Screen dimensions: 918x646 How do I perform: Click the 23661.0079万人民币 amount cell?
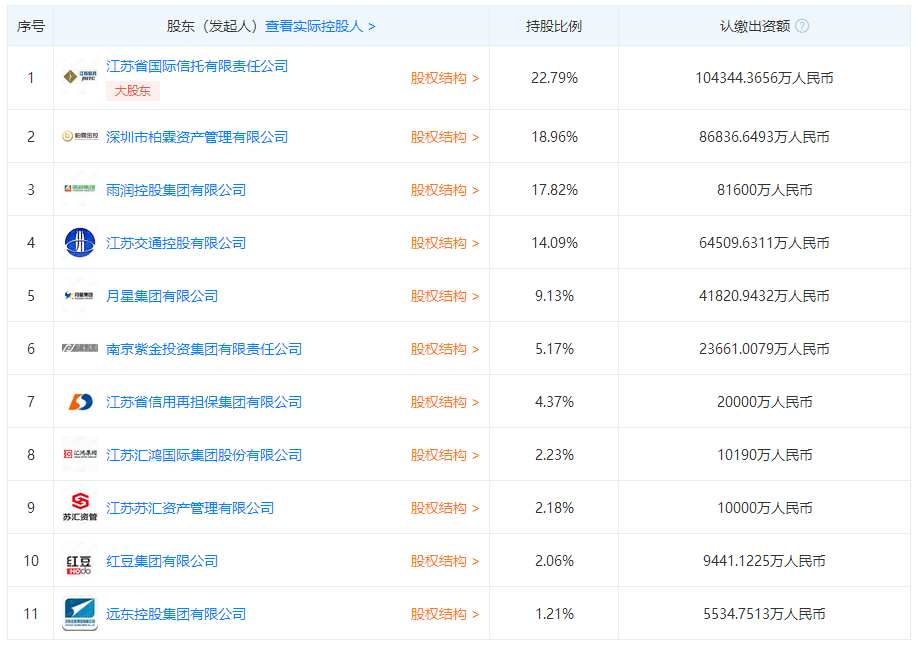(765, 349)
